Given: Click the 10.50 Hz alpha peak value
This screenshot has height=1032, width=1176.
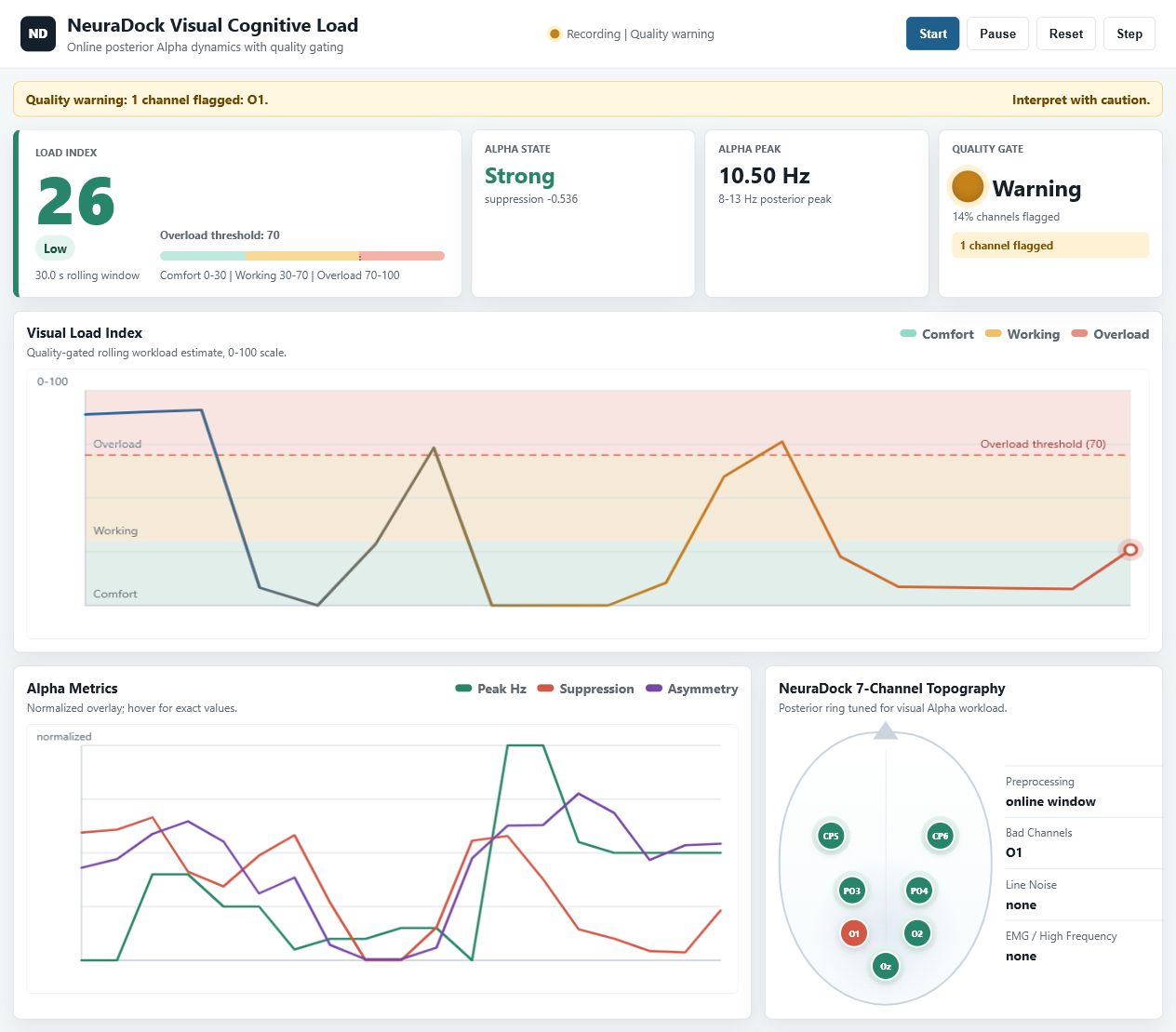Looking at the screenshot, I should [764, 176].
